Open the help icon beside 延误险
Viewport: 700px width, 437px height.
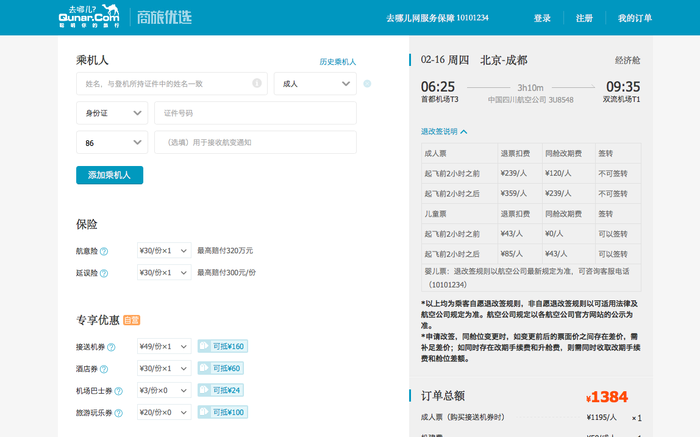pos(104,273)
